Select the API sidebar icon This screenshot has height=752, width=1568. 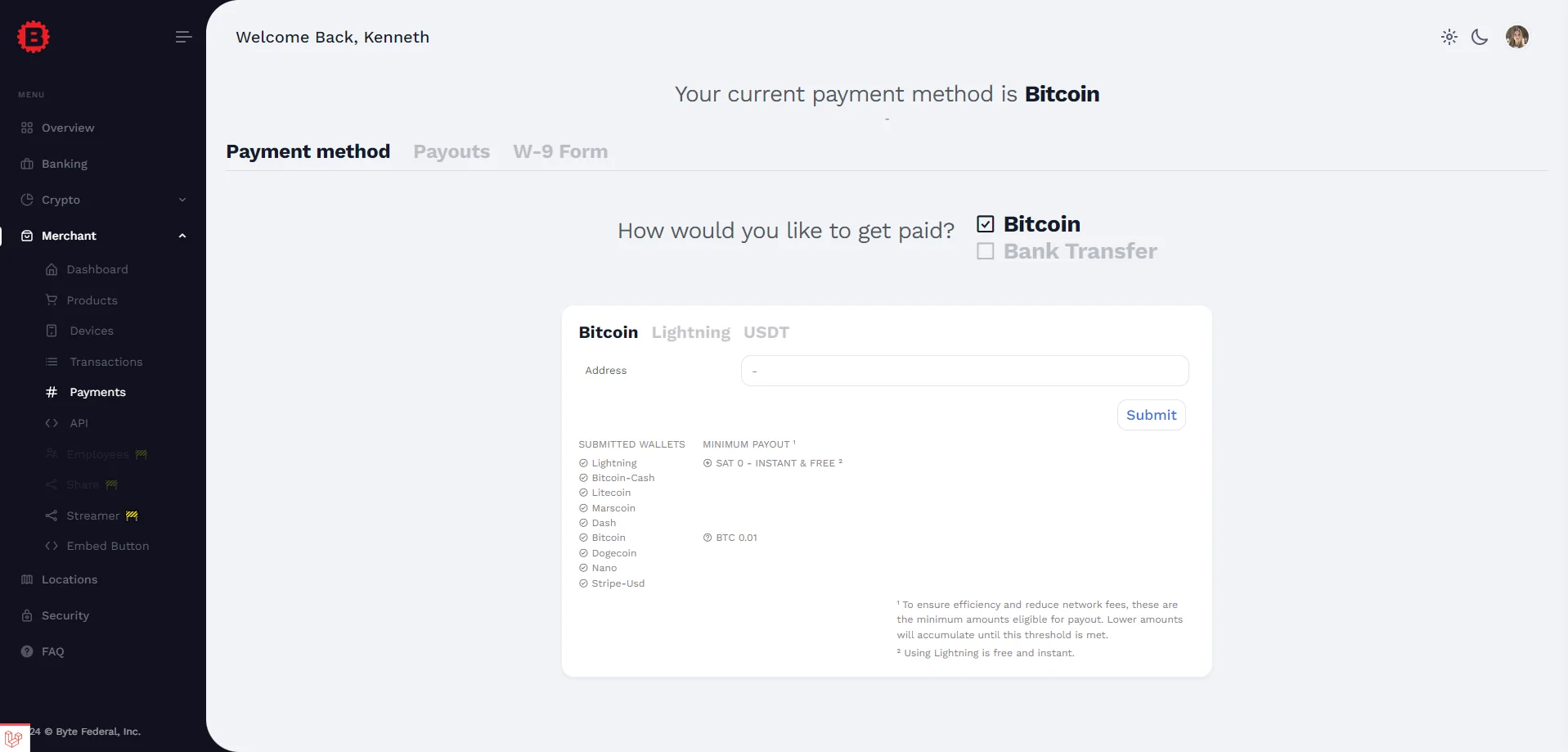[x=51, y=423]
